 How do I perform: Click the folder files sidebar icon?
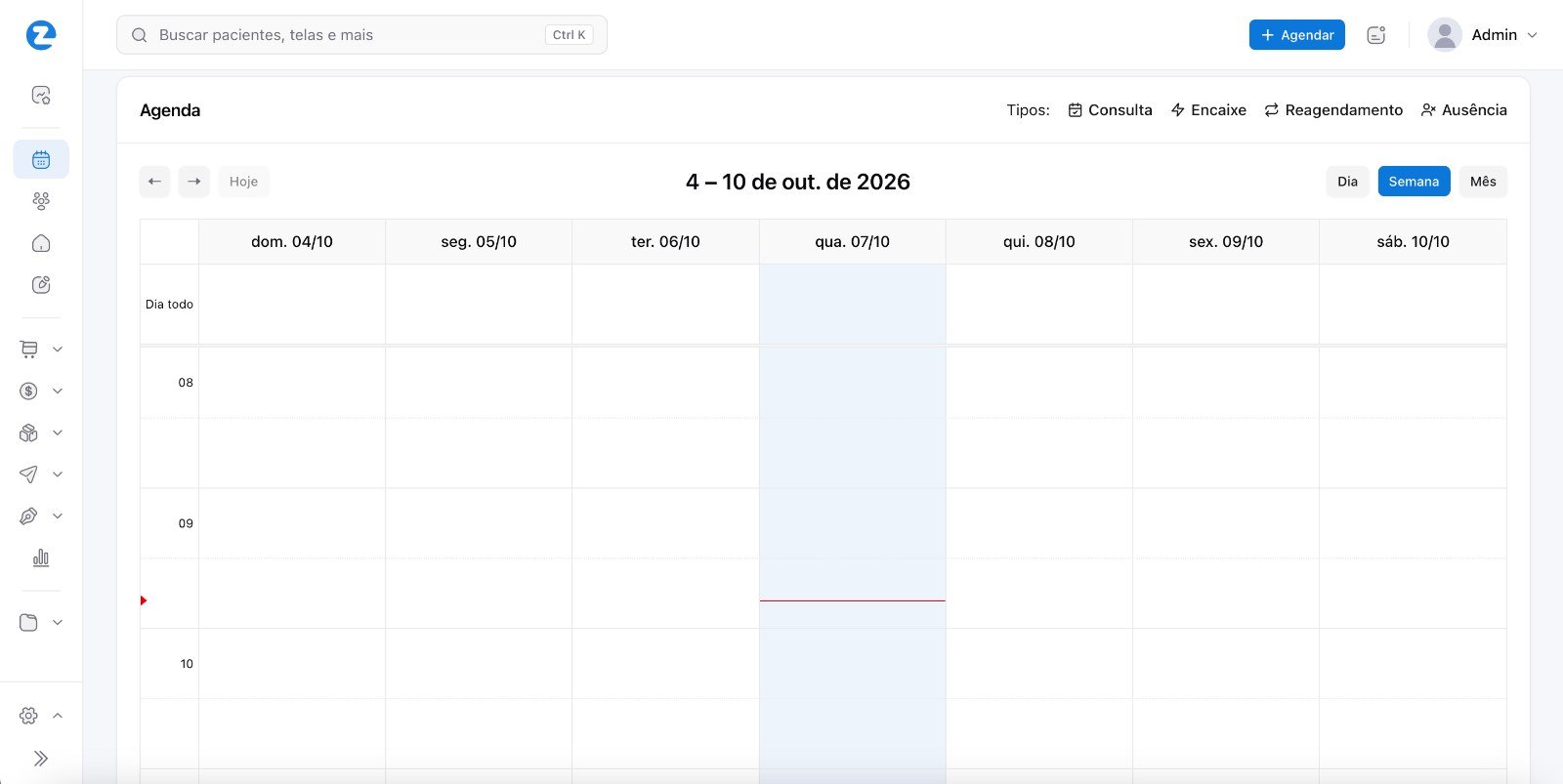click(x=29, y=623)
